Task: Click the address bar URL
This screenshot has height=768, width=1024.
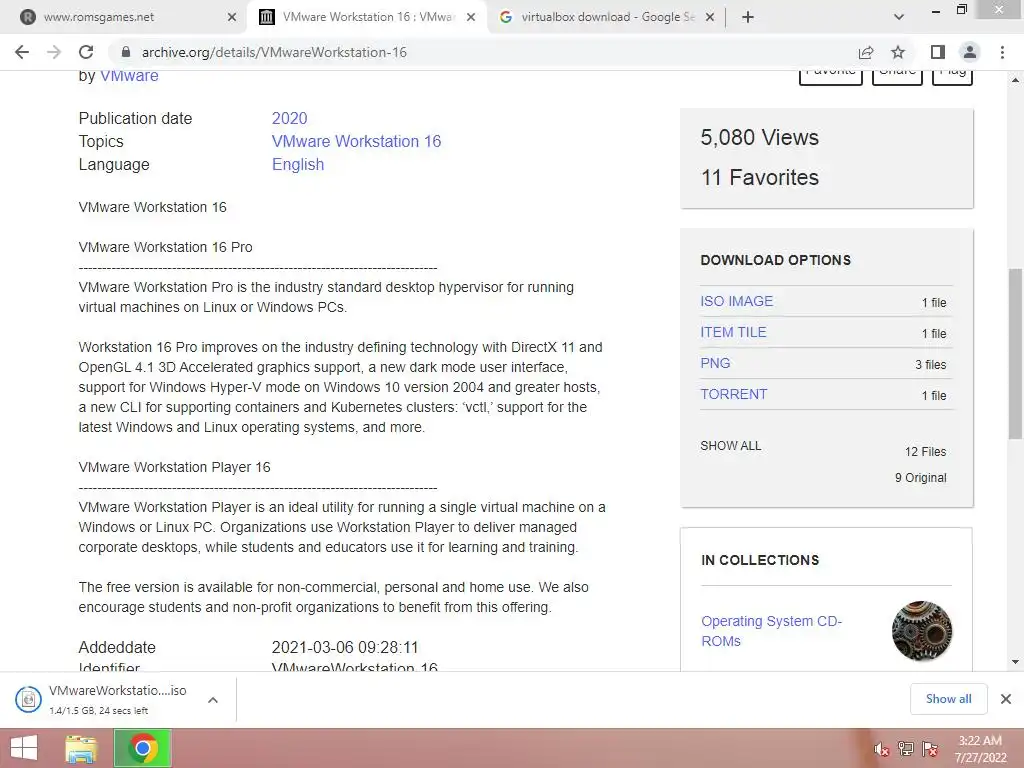Action: 274,52
